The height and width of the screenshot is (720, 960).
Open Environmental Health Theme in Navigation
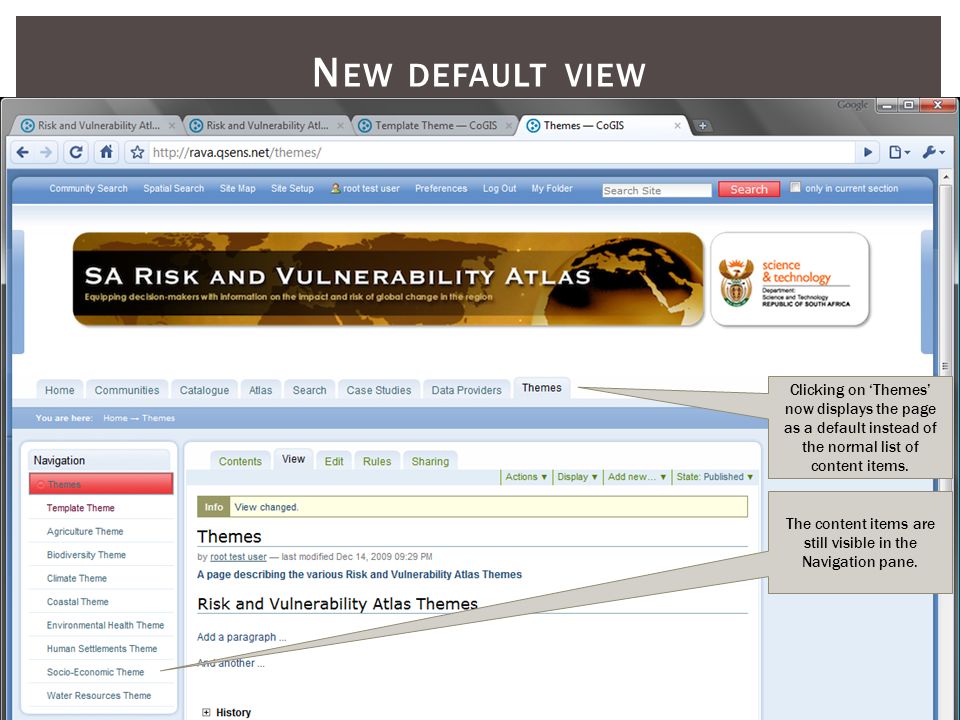tap(105, 625)
